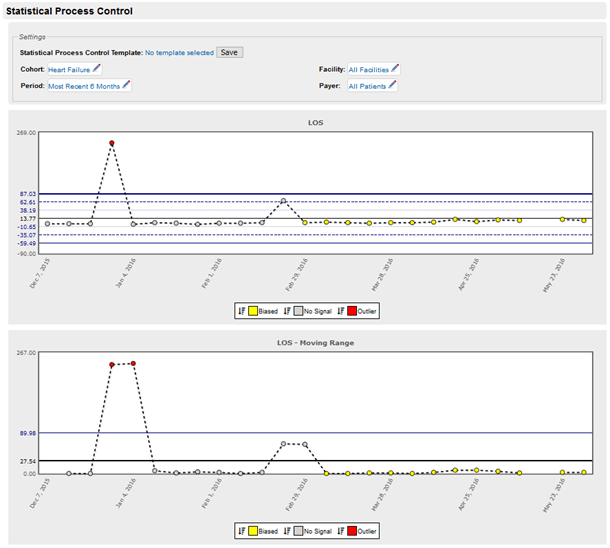Screen dimensions: 610x548
Task: Click the 'May 23, 2016' label under Moving Range chart
Action: pyautogui.click(x=554, y=495)
